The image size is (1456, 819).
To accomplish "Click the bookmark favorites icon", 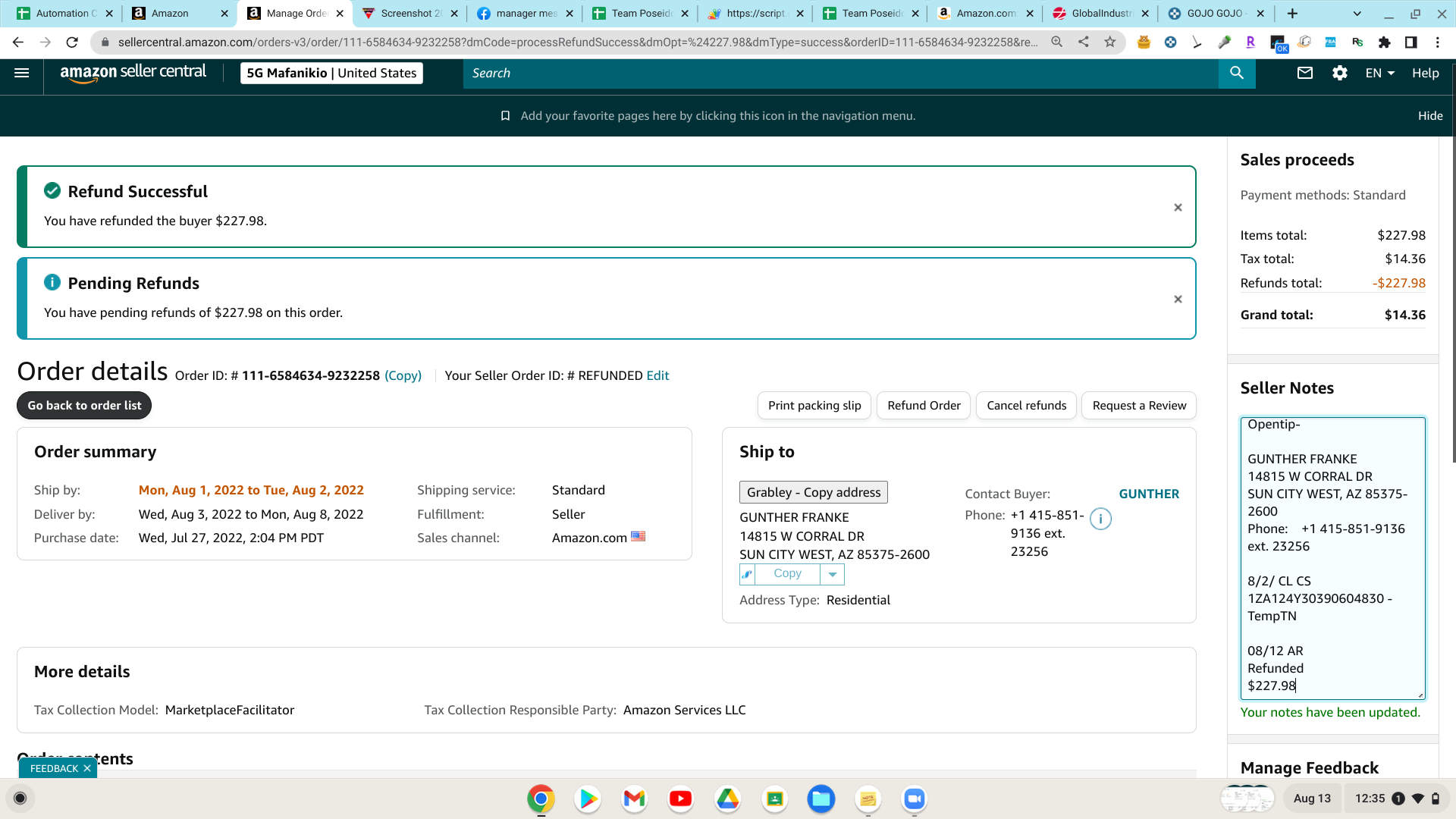I will 505,116.
